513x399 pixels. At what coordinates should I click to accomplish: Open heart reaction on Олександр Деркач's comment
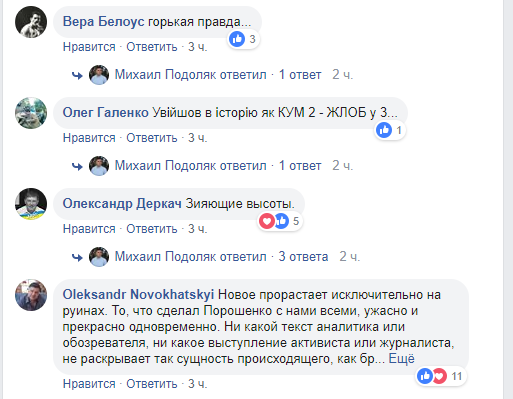click(x=266, y=221)
